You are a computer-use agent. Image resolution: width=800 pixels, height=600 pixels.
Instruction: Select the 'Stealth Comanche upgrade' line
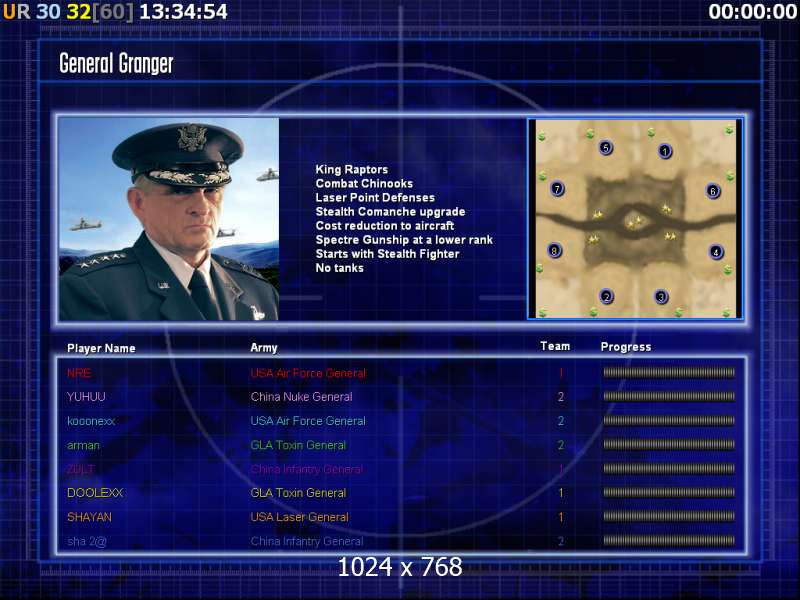click(390, 211)
